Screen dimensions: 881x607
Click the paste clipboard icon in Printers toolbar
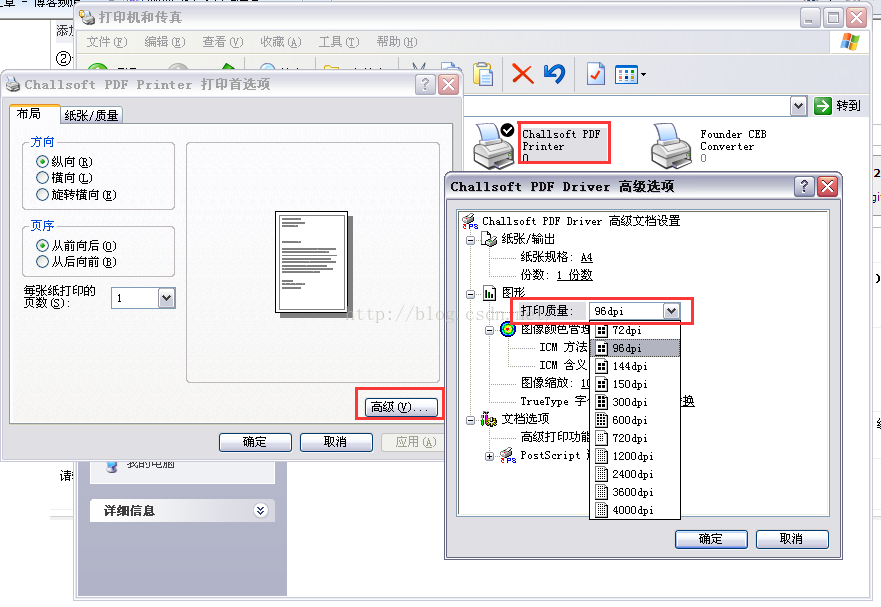click(483, 74)
